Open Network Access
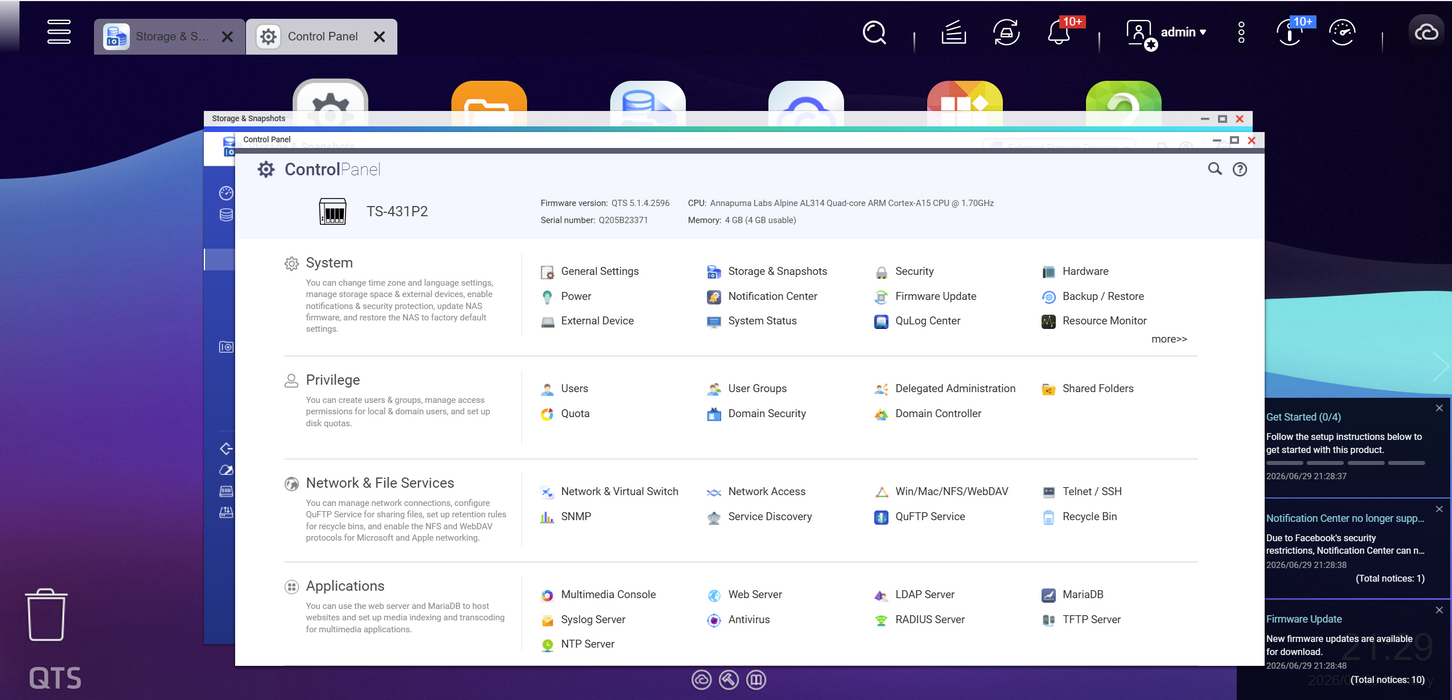The height and width of the screenshot is (700, 1452). pyautogui.click(x=756, y=491)
